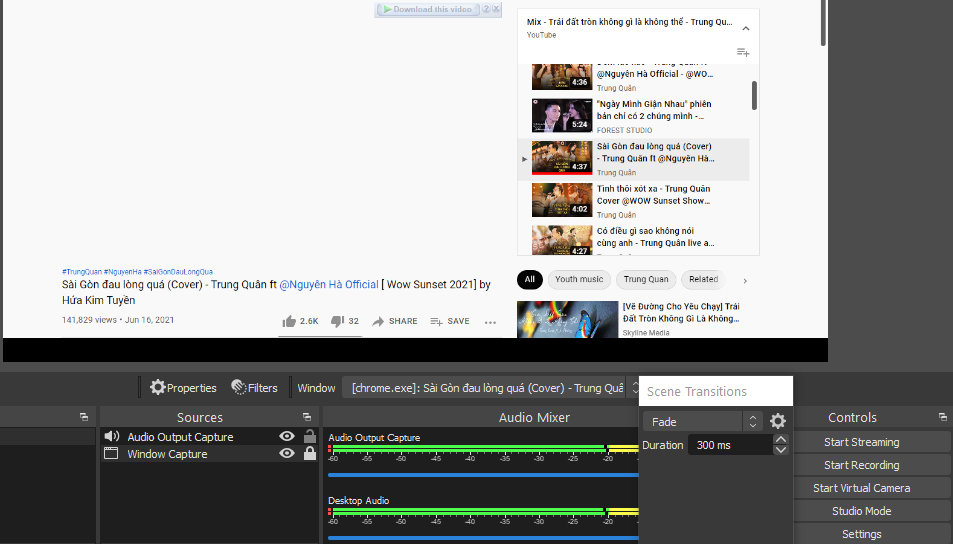This screenshot has height=544, width=953.
Task: Open OBS Settings
Action: (x=861, y=534)
